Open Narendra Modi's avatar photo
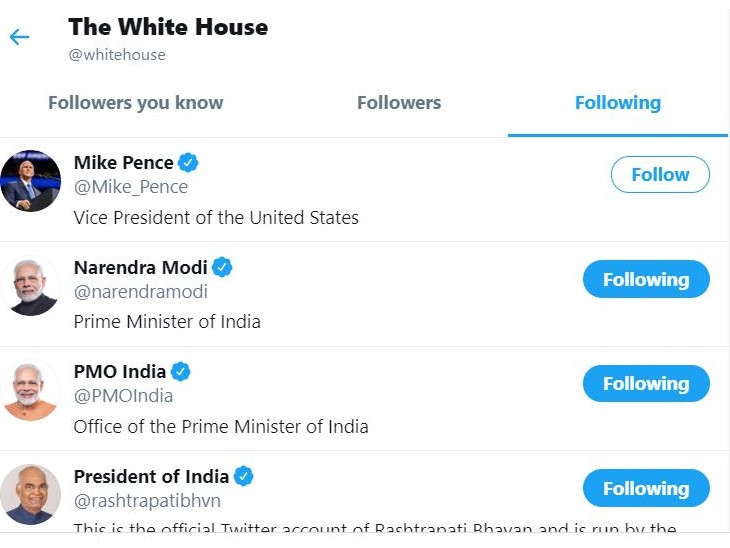 30,286
